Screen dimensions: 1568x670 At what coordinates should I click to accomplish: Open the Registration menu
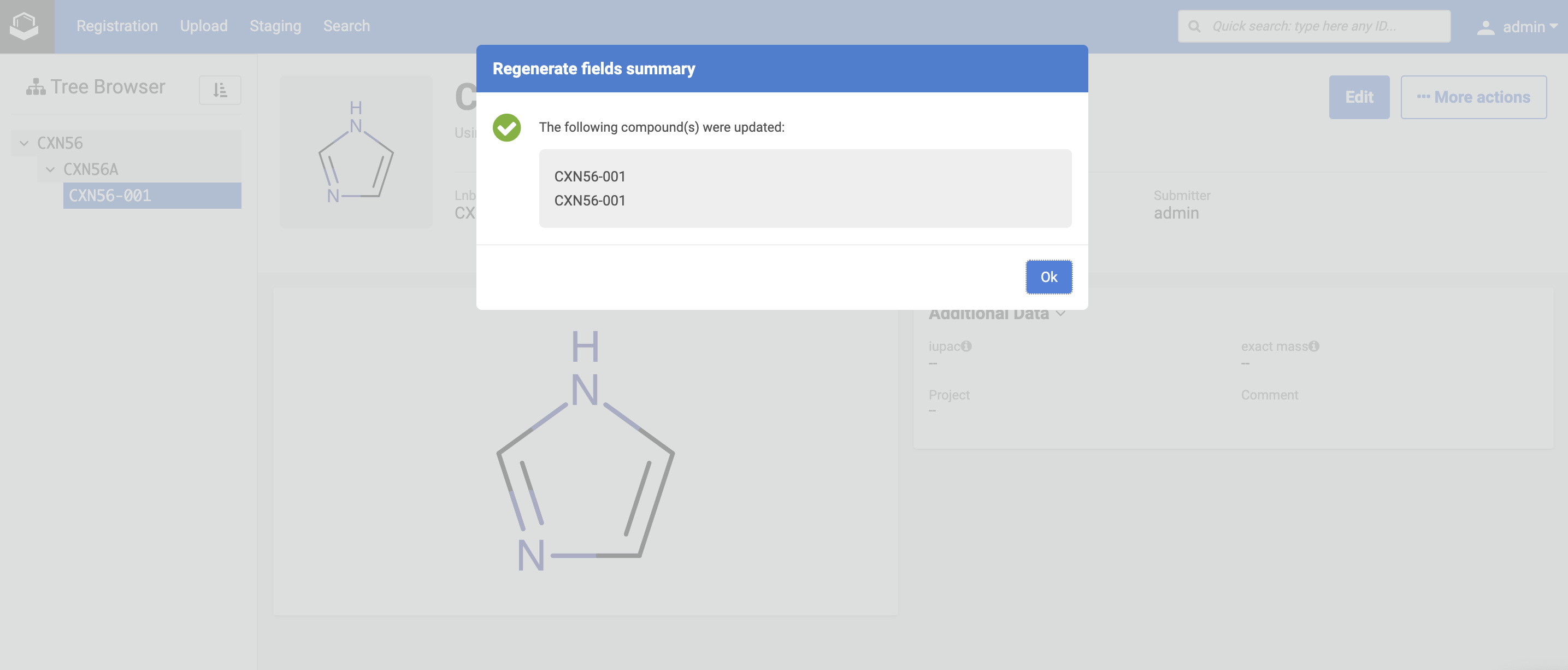[117, 26]
